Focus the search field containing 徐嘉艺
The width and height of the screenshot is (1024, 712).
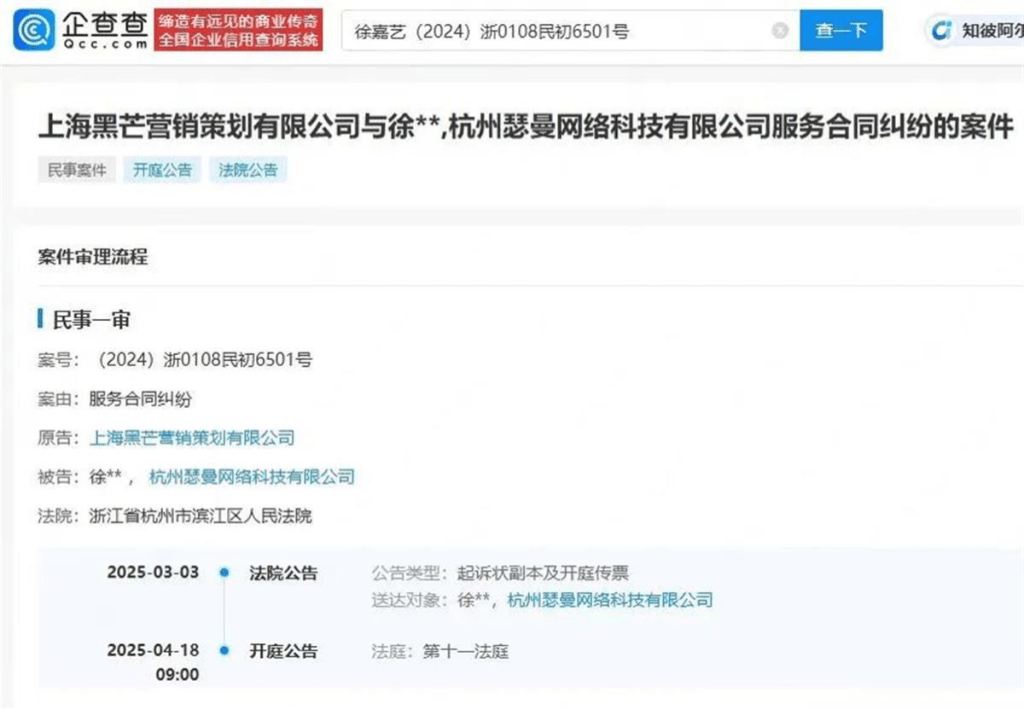tap(560, 31)
